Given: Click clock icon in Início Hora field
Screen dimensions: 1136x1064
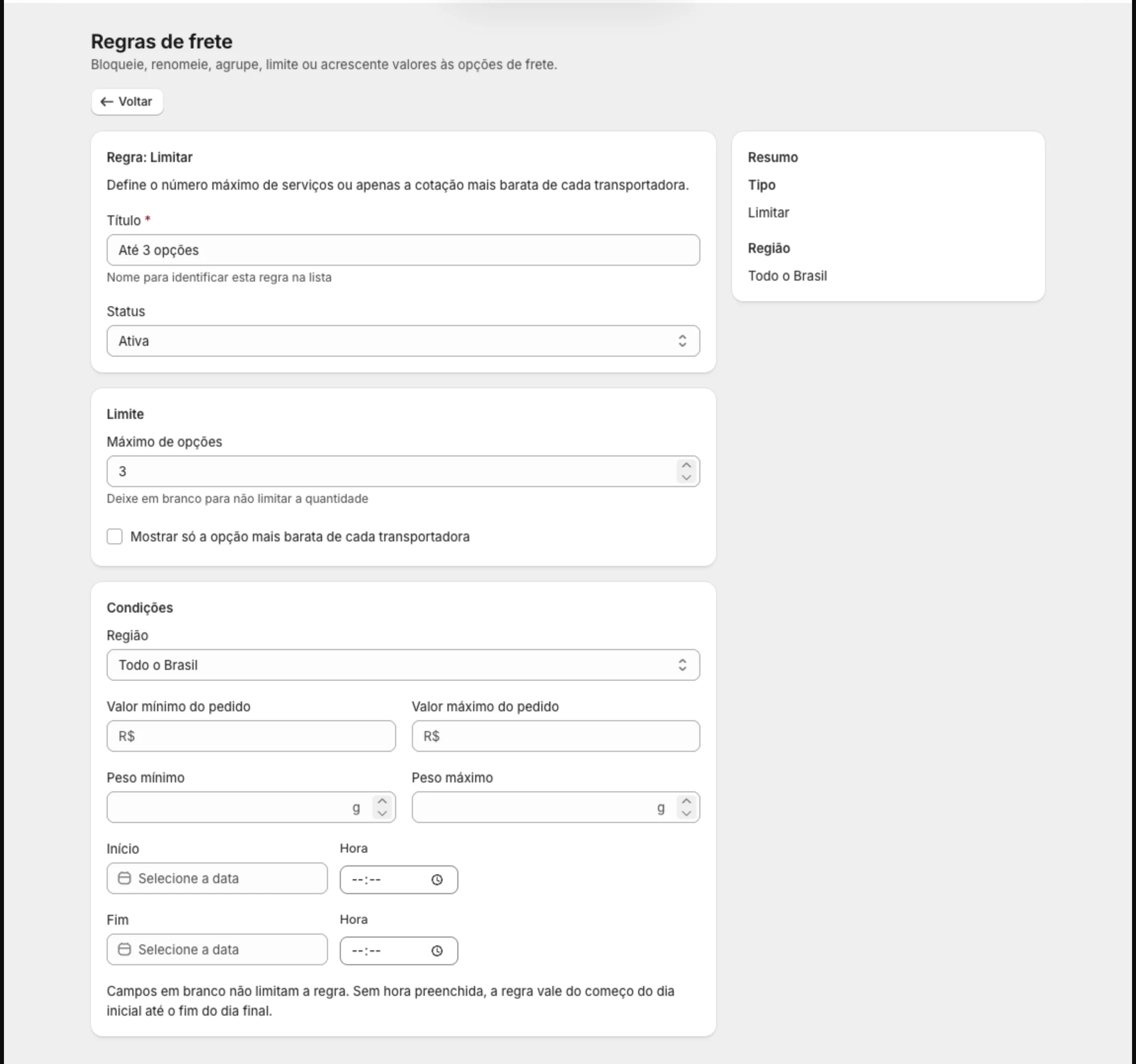Looking at the screenshot, I should tap(437, 880).
